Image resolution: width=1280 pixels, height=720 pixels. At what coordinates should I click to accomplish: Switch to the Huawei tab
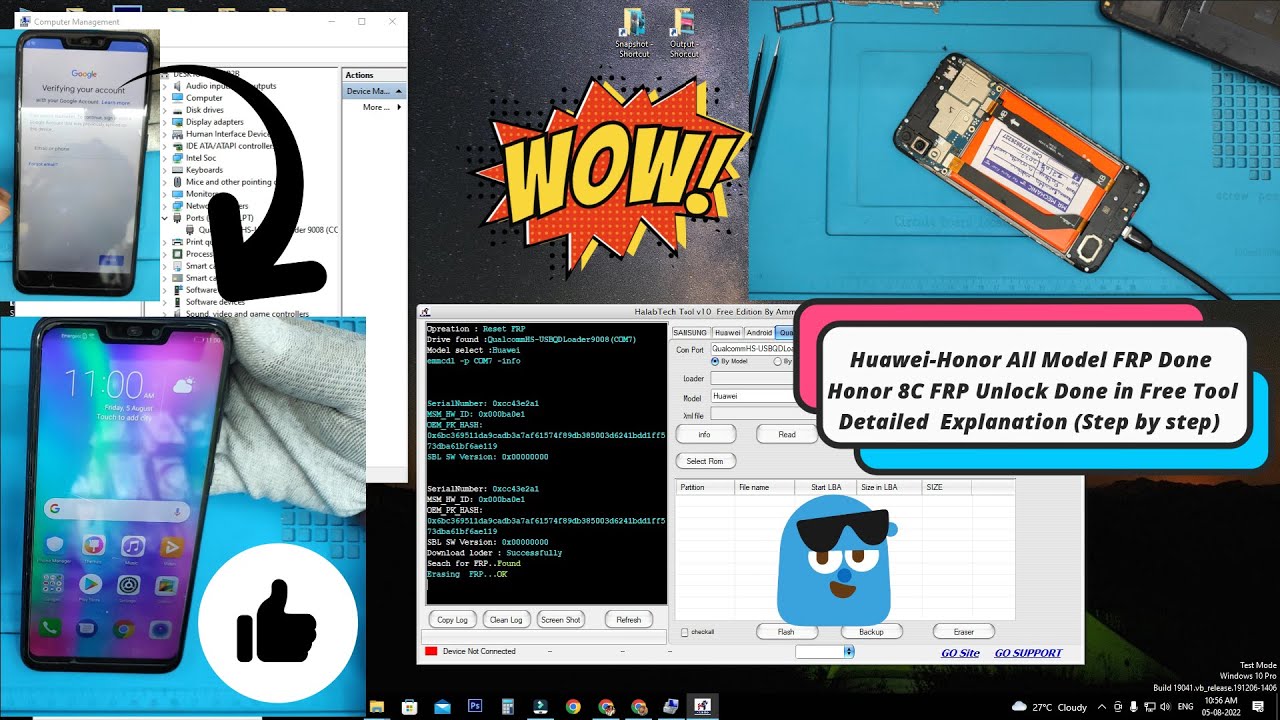coord(727,332)
